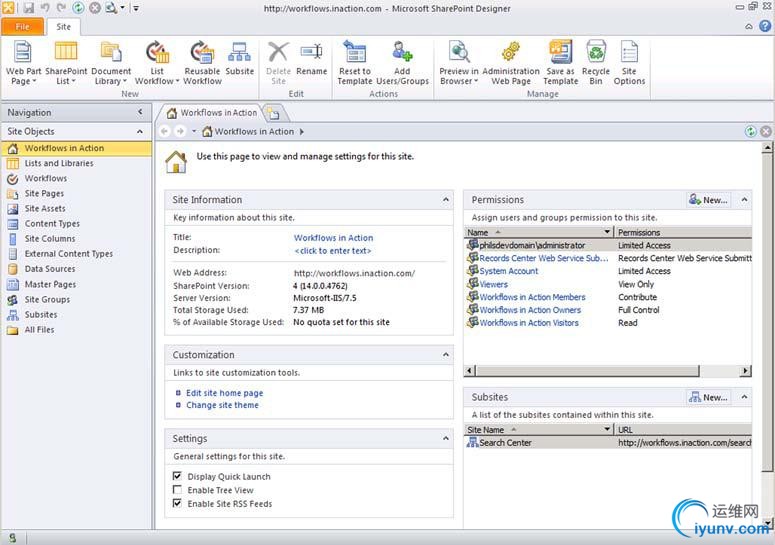Select Lists and Libraries in navigation
This screenshot has width=775, height=545.
(77, 163)
